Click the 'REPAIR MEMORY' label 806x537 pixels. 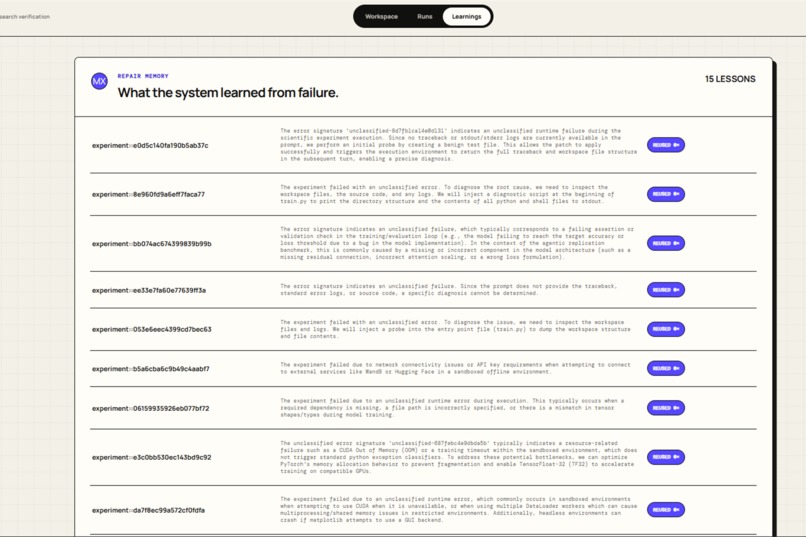(x=143, y=76)
